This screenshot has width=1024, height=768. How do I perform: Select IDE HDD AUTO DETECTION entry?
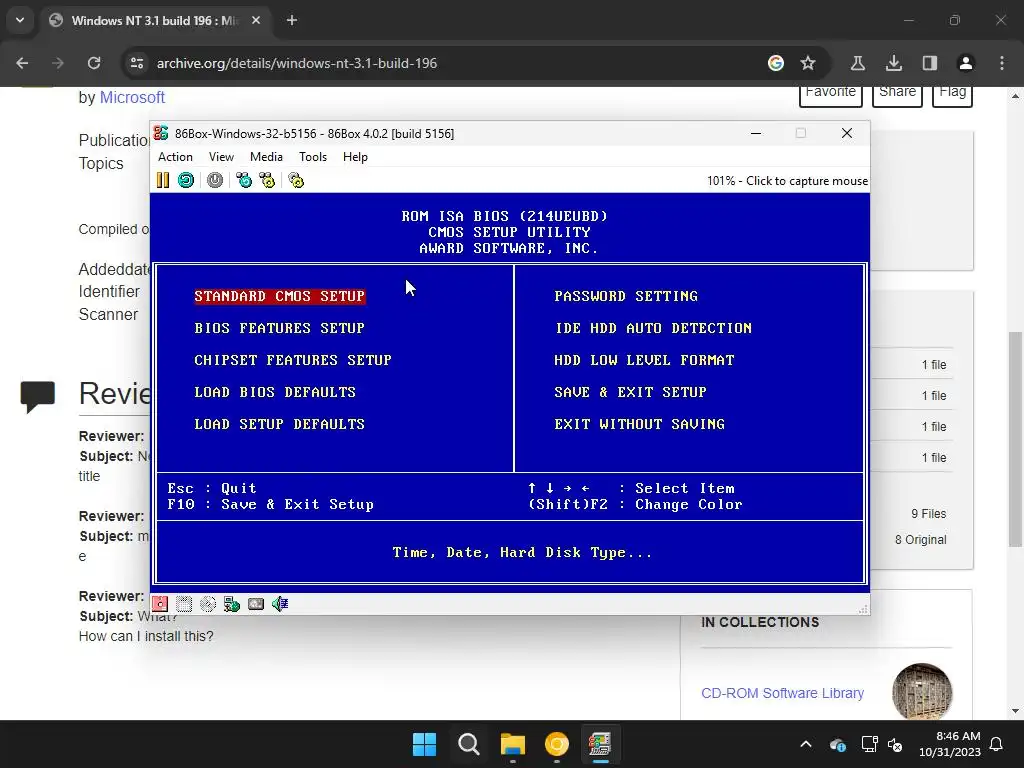click(x=653, y=328)
